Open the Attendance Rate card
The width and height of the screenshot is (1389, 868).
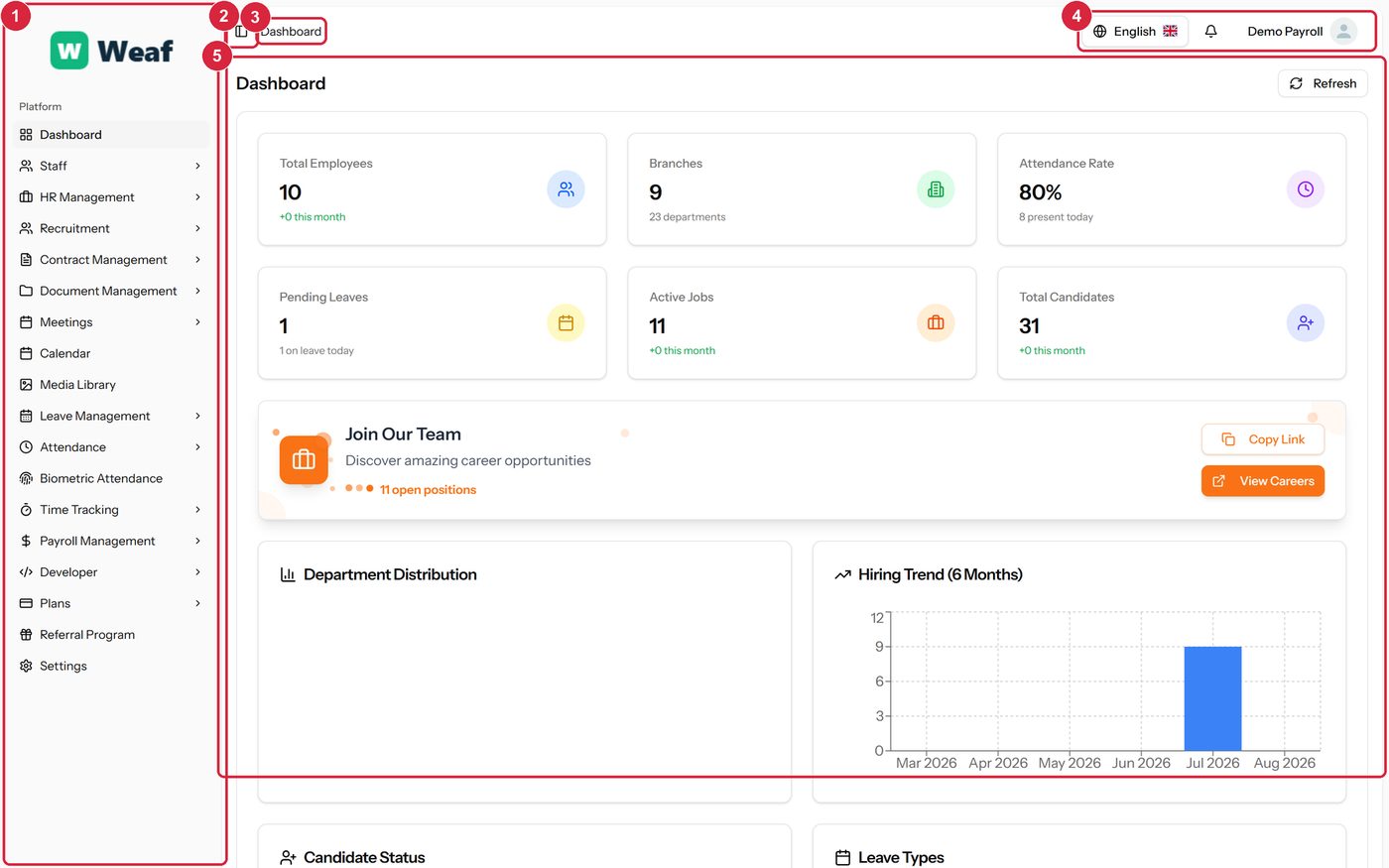[1172, 189]
